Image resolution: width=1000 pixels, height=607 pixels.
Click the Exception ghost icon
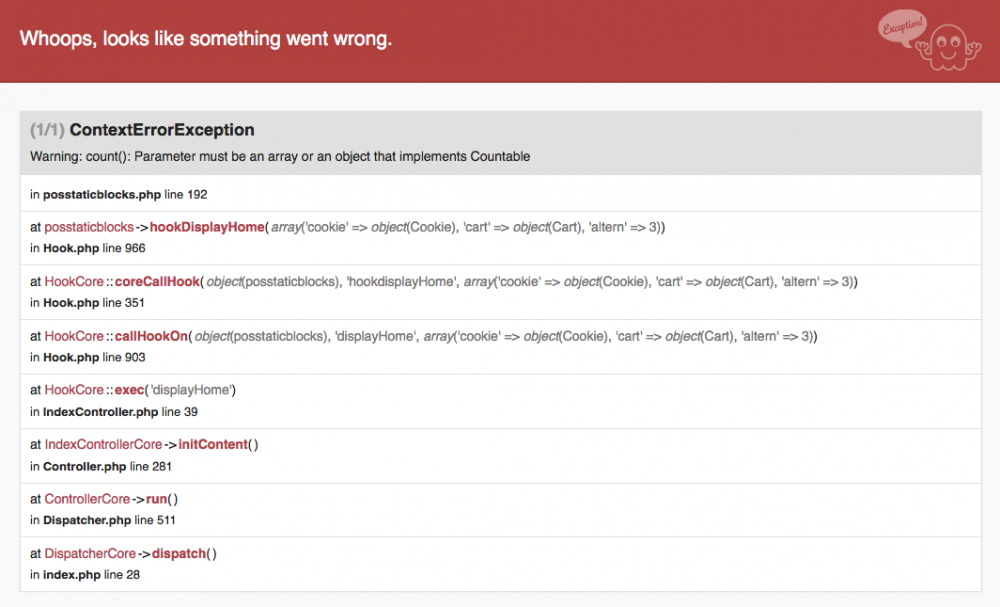[928, 42]
